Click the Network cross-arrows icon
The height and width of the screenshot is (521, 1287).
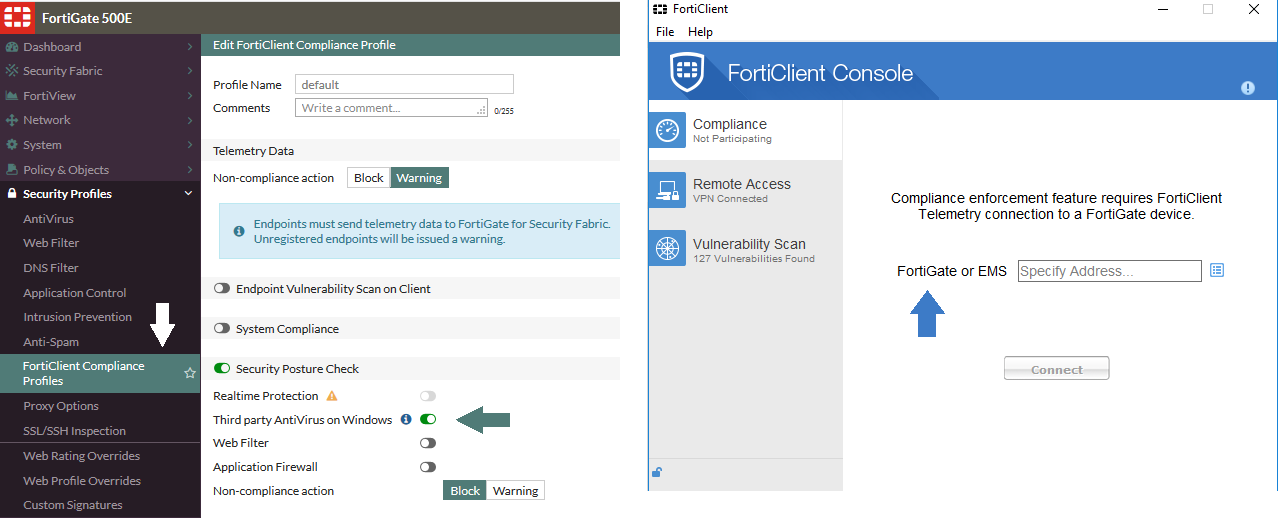click(12, 120)
